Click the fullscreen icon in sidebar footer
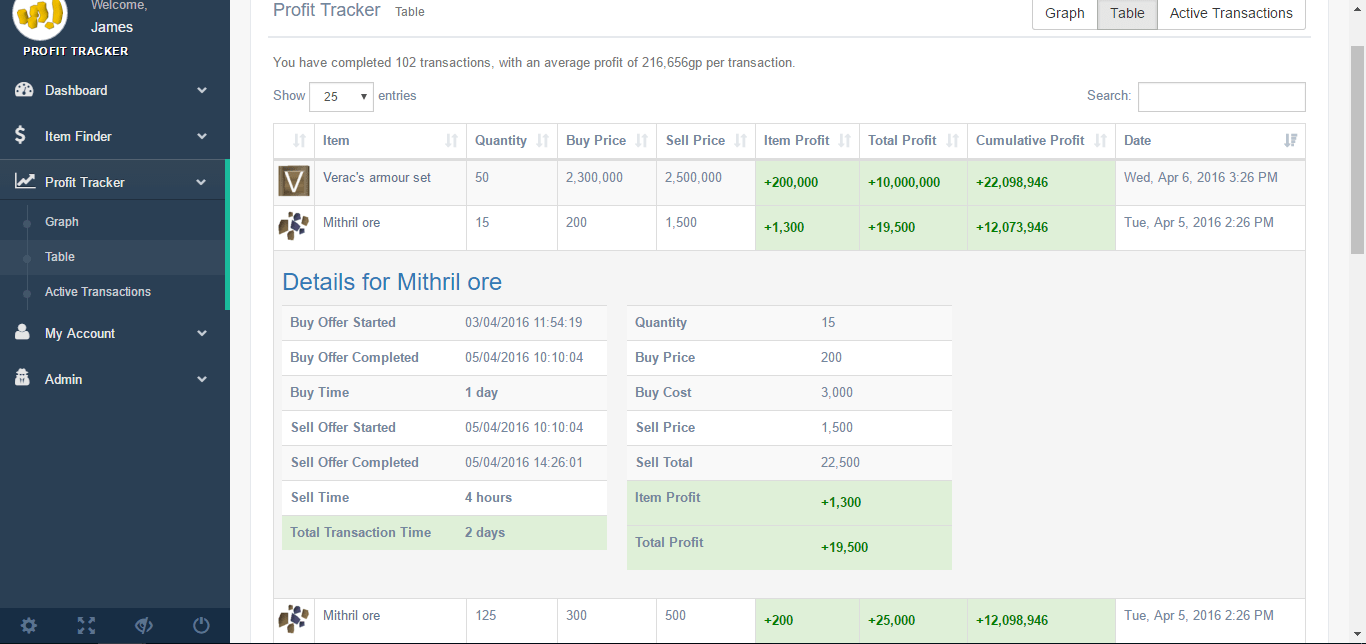The width and height of the screenshot is (1366, 644). coord(87,626)
